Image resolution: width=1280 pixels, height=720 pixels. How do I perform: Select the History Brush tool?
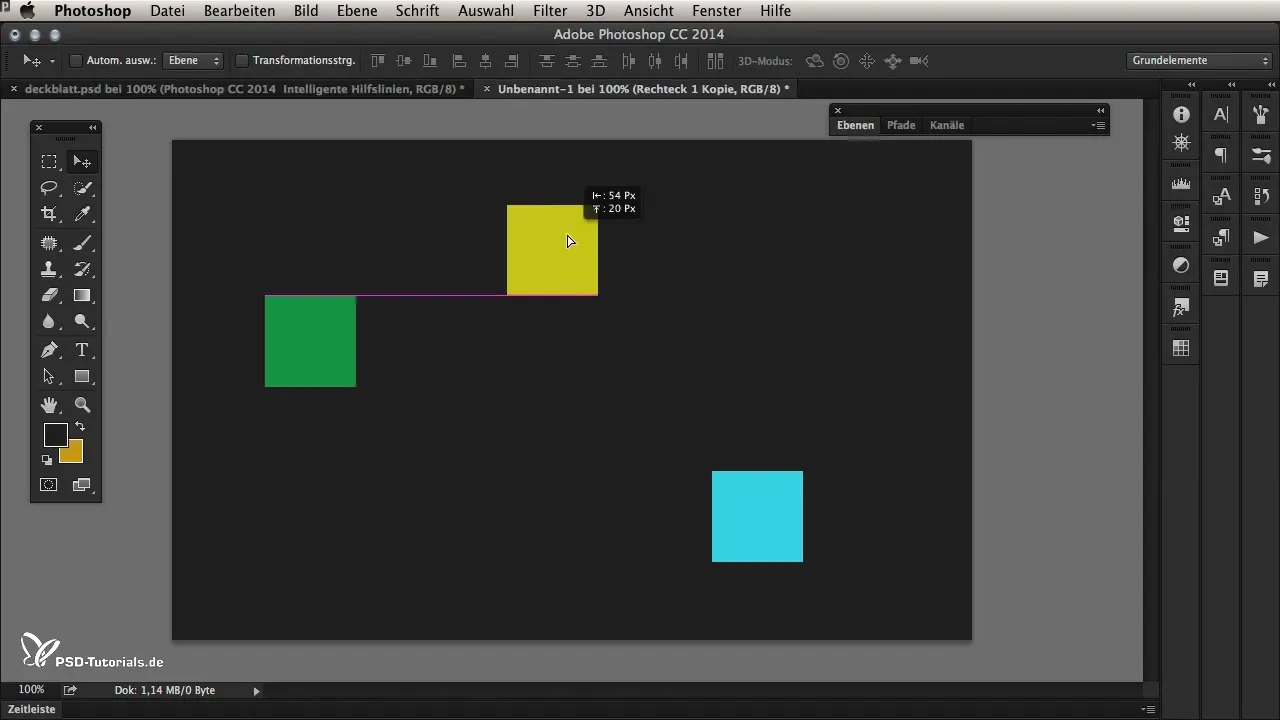(x=82, y=269)
